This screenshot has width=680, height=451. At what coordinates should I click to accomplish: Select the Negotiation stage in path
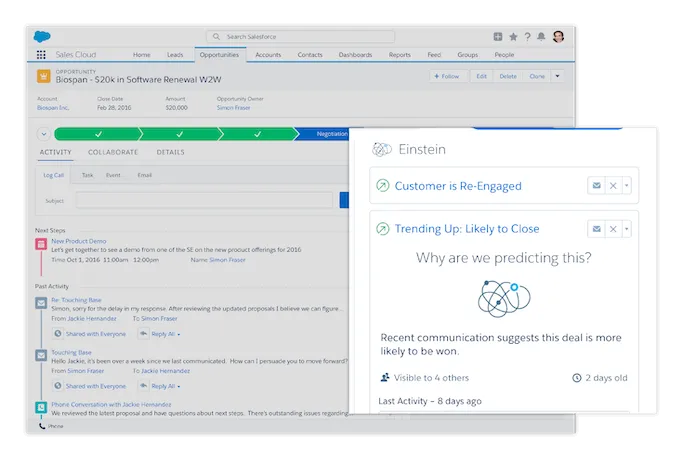click(x=324, y=134)
